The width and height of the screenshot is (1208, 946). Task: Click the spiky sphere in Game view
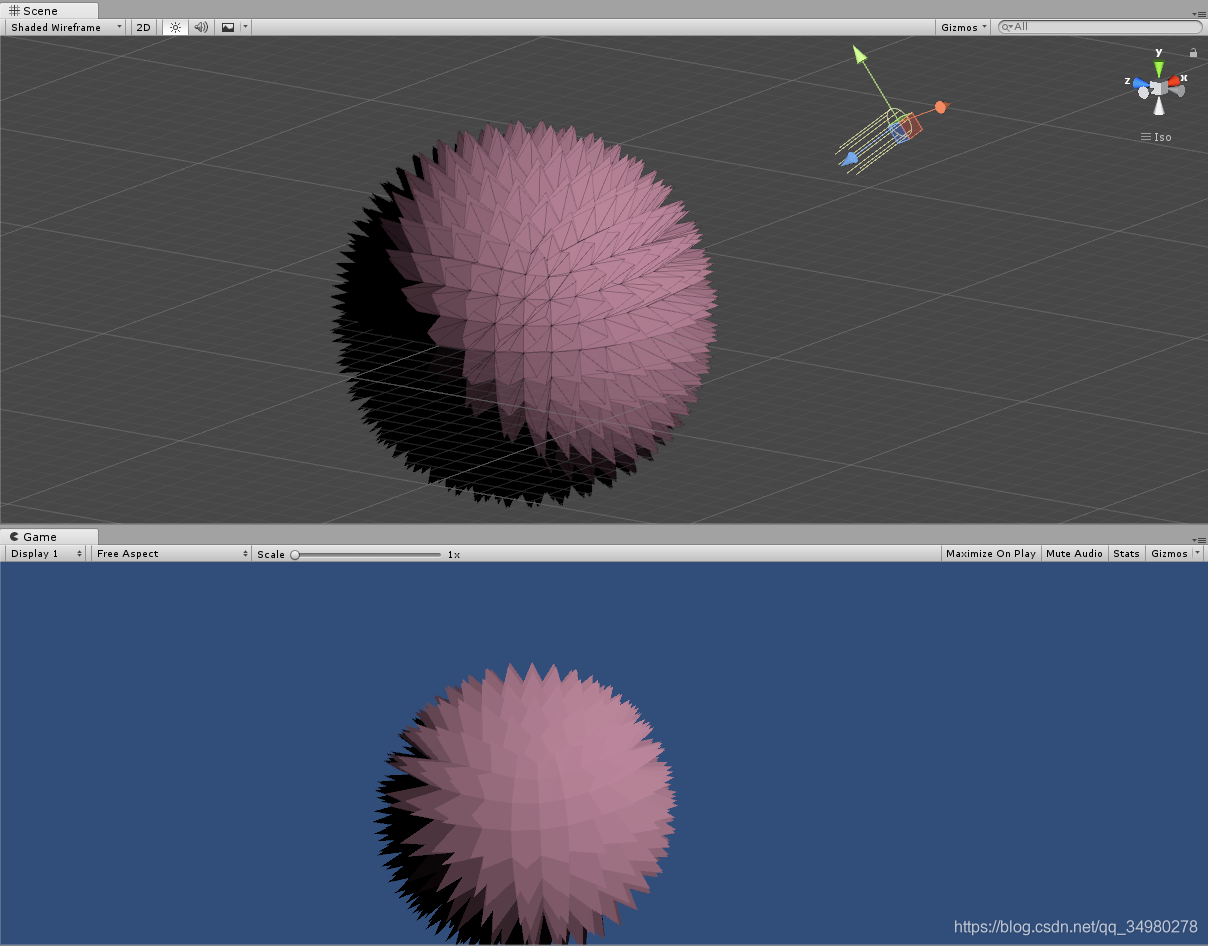click(x=527, y=802)
